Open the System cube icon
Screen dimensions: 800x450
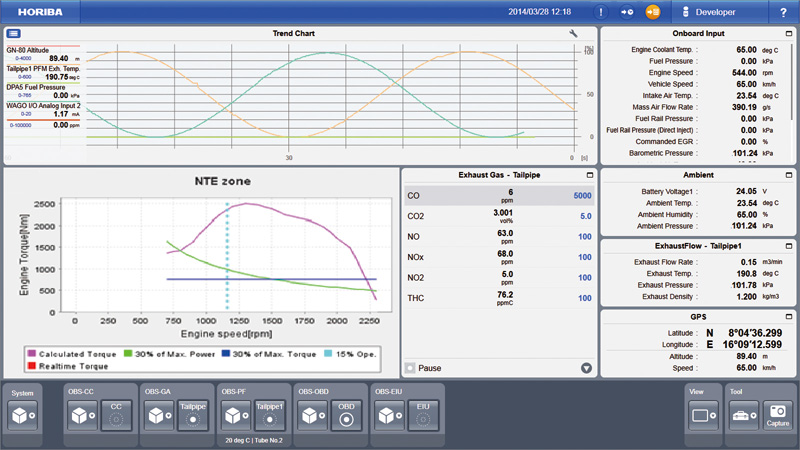click(23, 414)
